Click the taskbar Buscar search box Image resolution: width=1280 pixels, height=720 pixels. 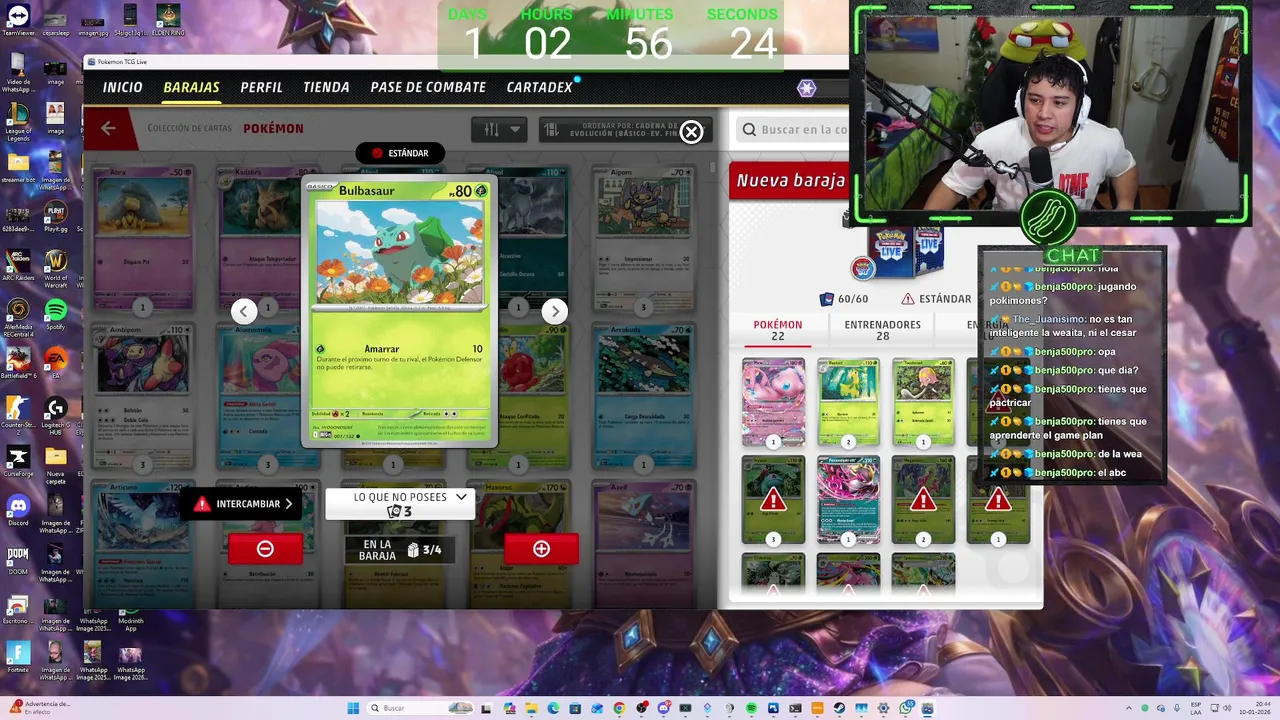click(x=420, y=708)
